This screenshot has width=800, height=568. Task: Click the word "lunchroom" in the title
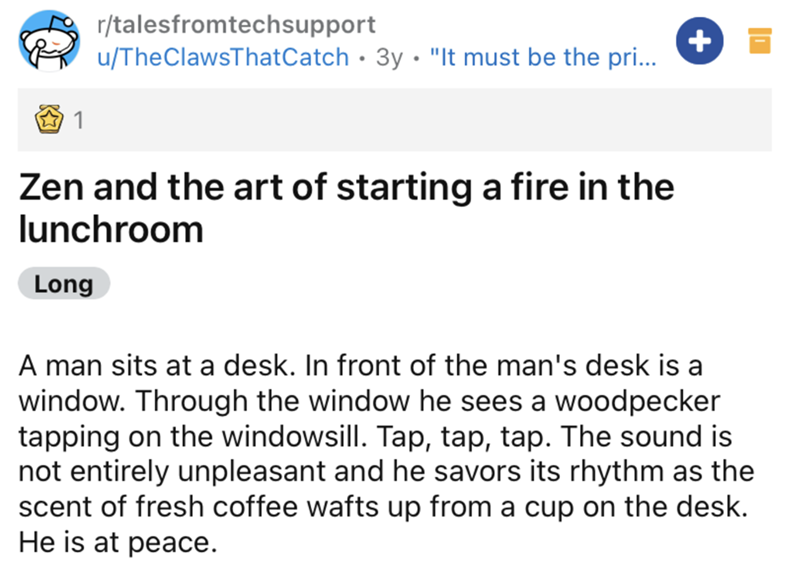(x=110, y=229)
